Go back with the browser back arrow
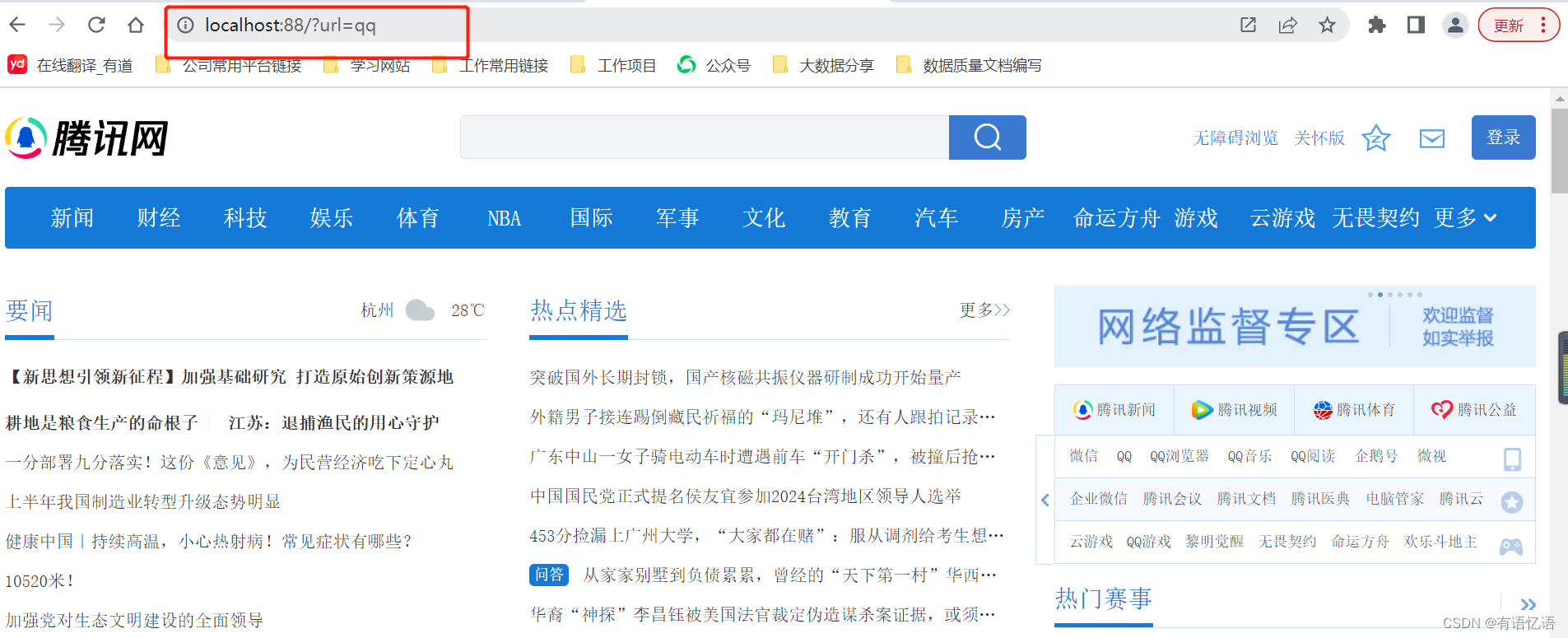 pyautogui.click(x=17, y=25)
